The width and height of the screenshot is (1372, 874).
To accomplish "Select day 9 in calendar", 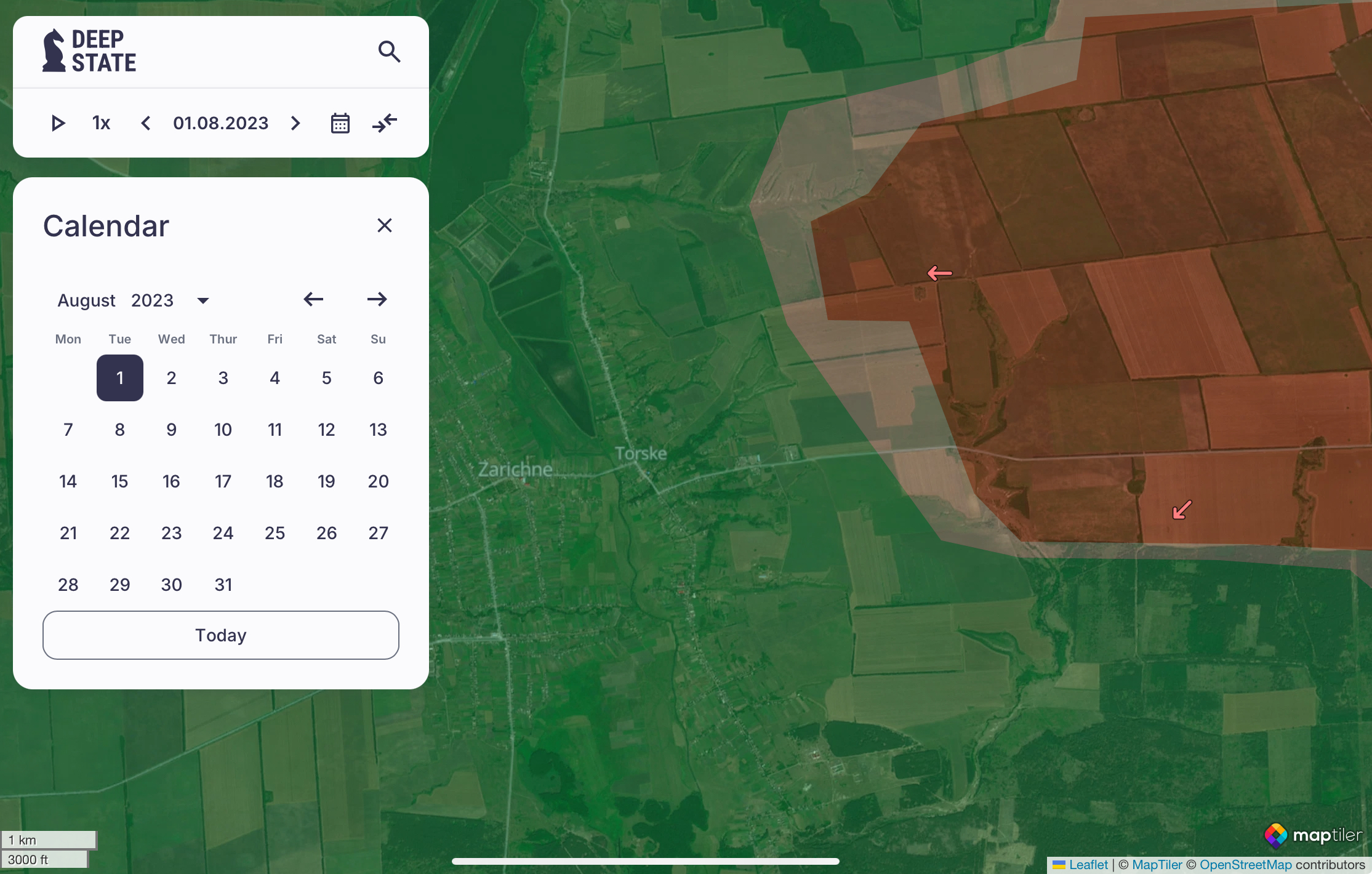I will 172,430.
